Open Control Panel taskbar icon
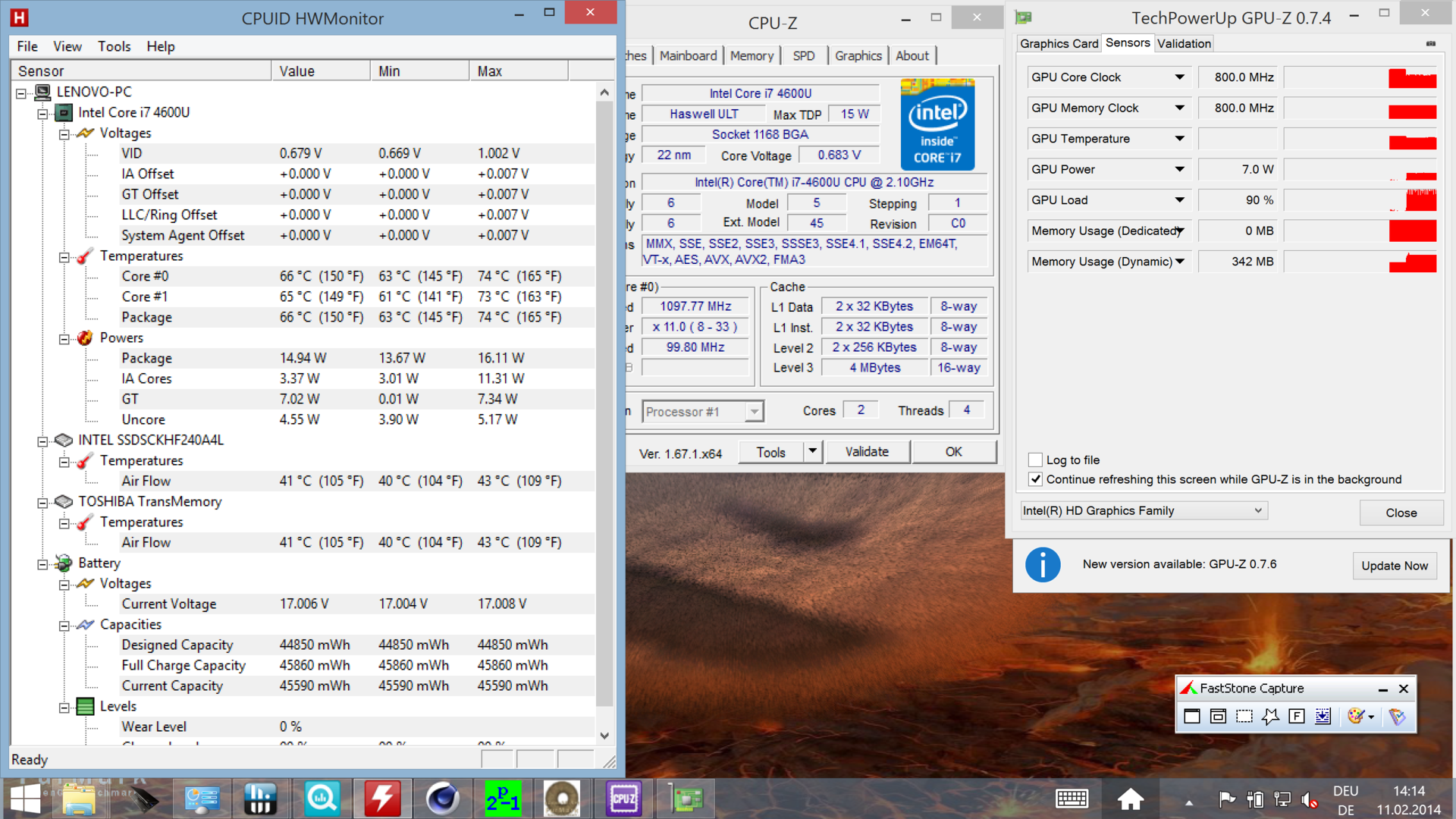This screenshot has height=819, width=1456. coord(202,799)
